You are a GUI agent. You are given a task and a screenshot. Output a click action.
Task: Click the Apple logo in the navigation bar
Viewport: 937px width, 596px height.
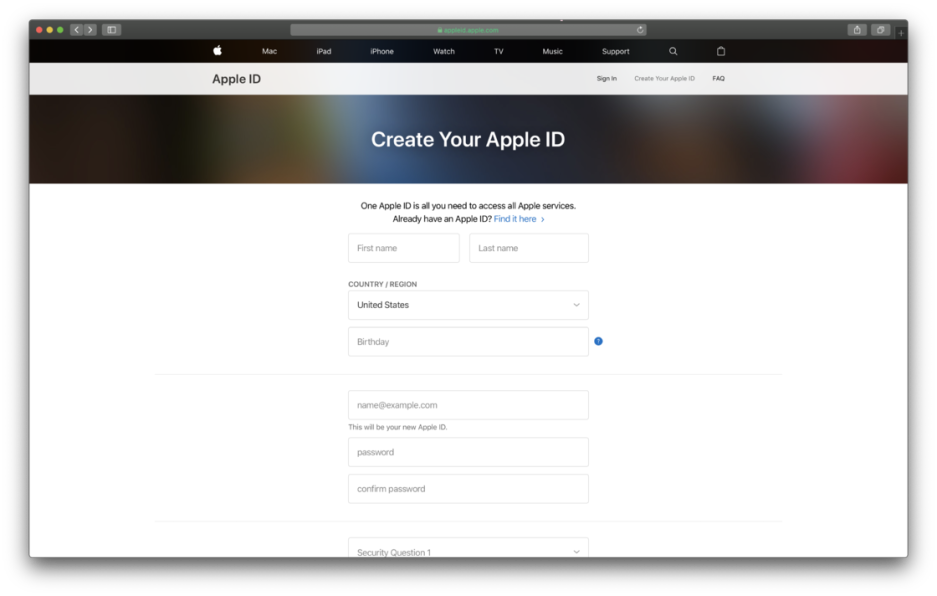(x=217, y=51)
